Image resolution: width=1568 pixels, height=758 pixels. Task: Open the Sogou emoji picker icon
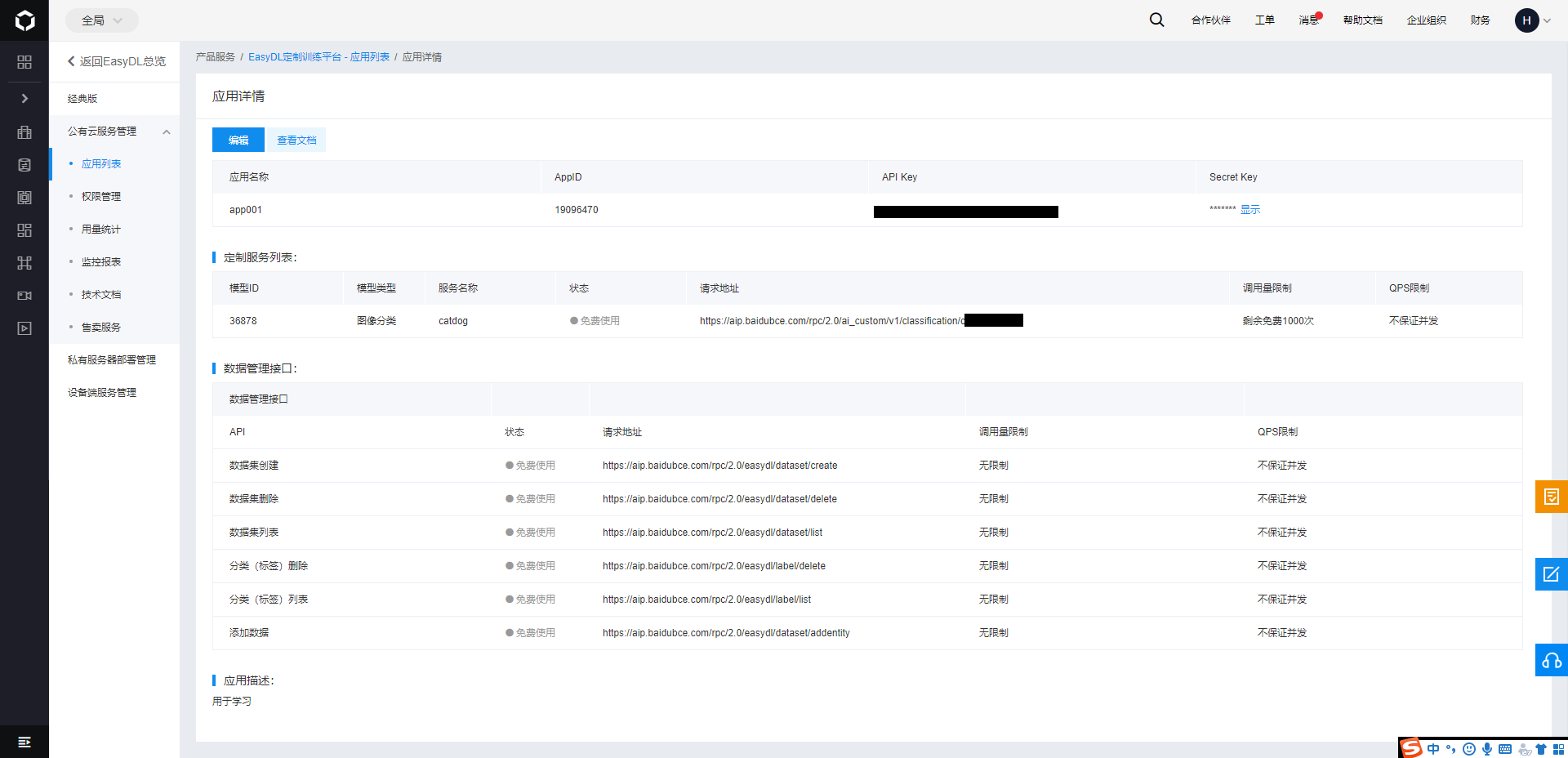[x=1469, y=749]
